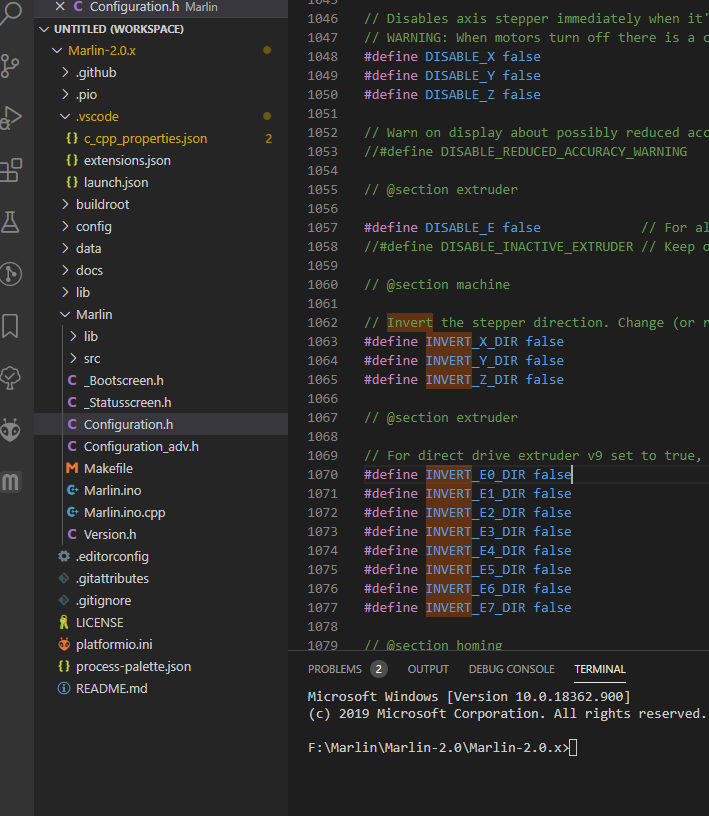Click the diamond icon of .gitattributes
The height and width of the screenshot is (816, 709).
tap(64, 578)
